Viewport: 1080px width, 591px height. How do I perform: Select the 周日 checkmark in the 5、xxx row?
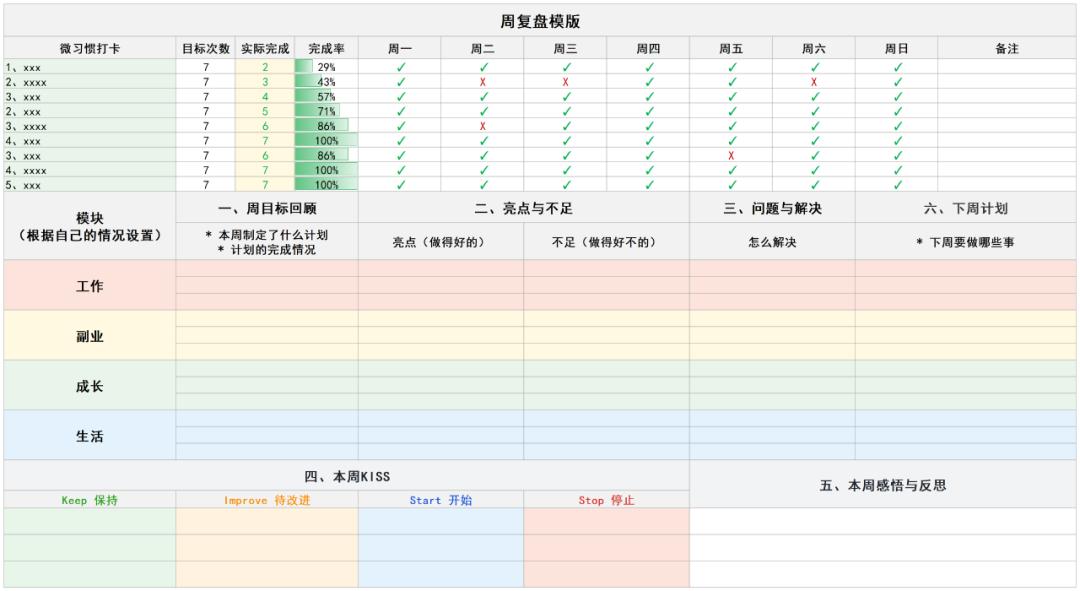click(897, 185)
